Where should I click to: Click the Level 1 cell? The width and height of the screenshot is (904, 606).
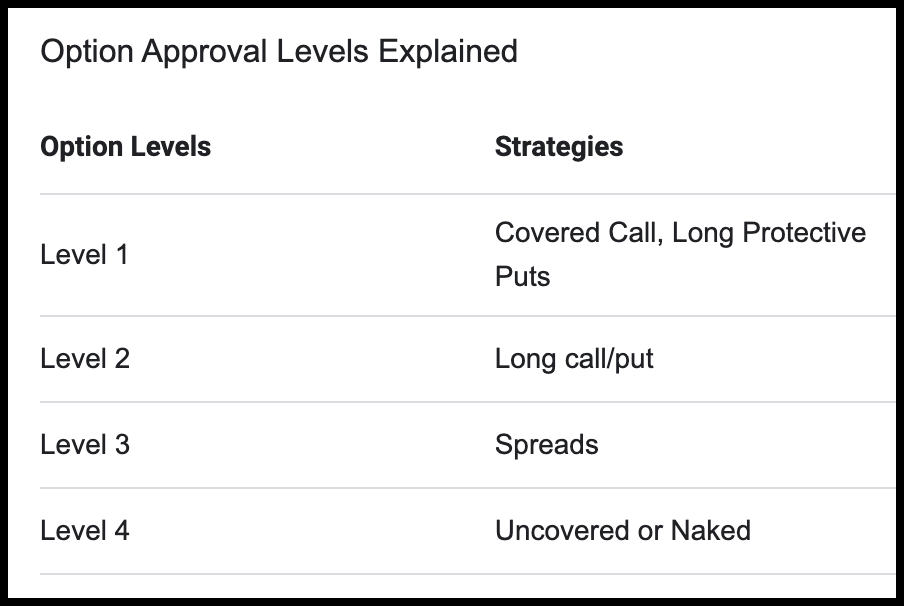(84, 255)
